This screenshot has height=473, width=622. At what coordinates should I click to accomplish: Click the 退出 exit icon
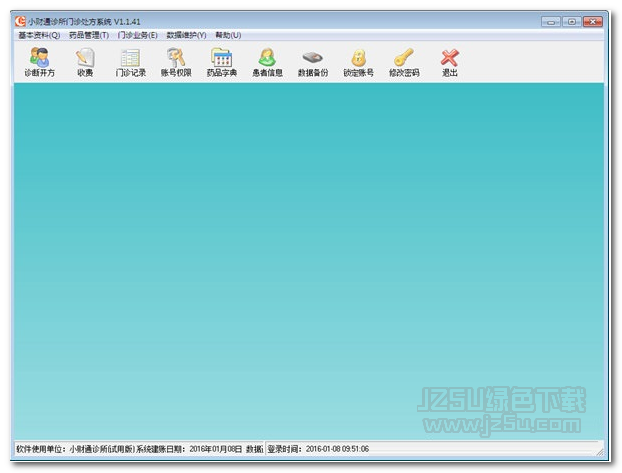coord(450,62)
